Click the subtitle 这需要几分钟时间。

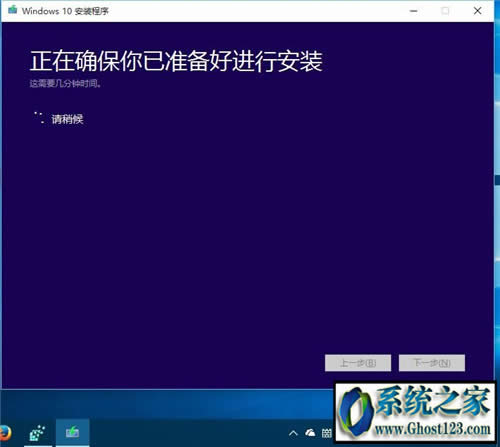(x=65, y=83)
